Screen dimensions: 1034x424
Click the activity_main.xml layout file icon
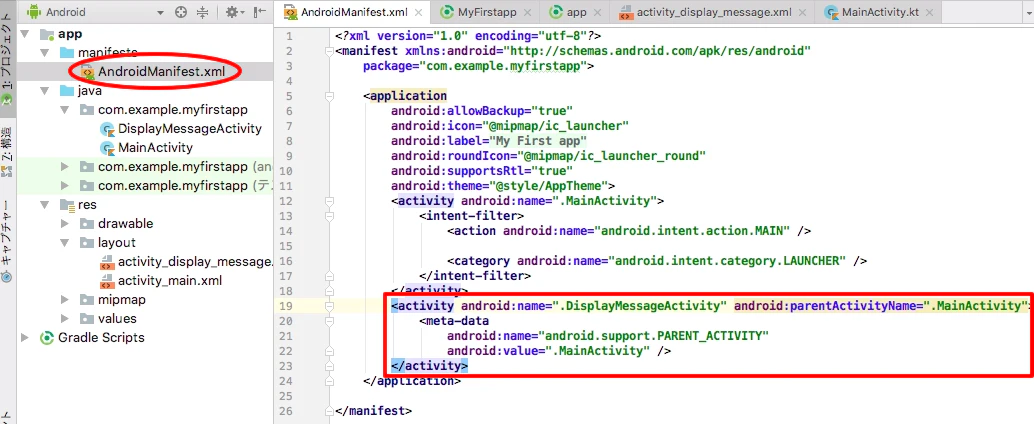(x=107, y=281)
